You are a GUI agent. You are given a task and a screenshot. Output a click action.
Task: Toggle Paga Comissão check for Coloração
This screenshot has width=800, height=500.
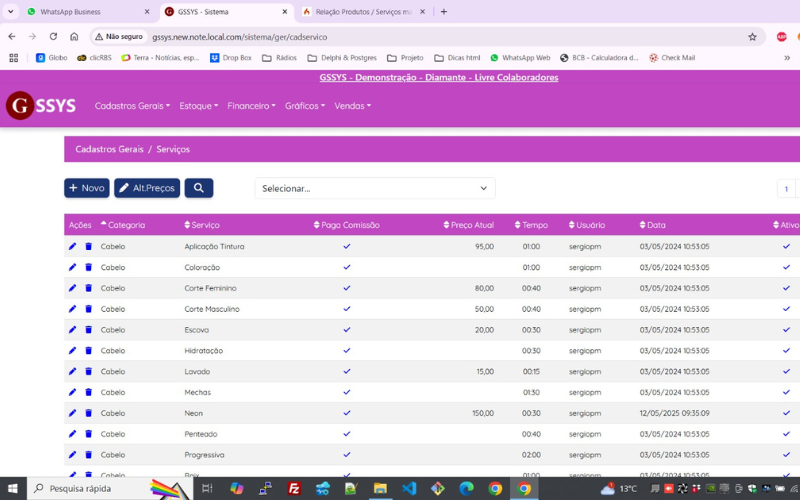click(347, 267)
